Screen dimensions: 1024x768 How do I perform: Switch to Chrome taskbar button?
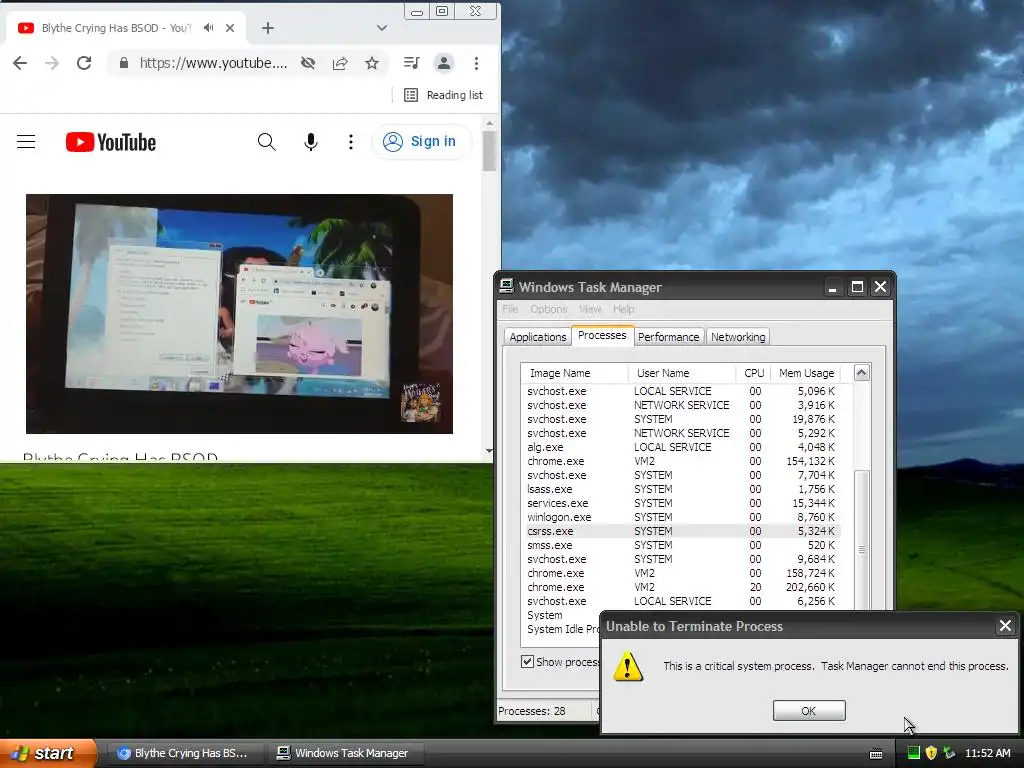(184, 753)
